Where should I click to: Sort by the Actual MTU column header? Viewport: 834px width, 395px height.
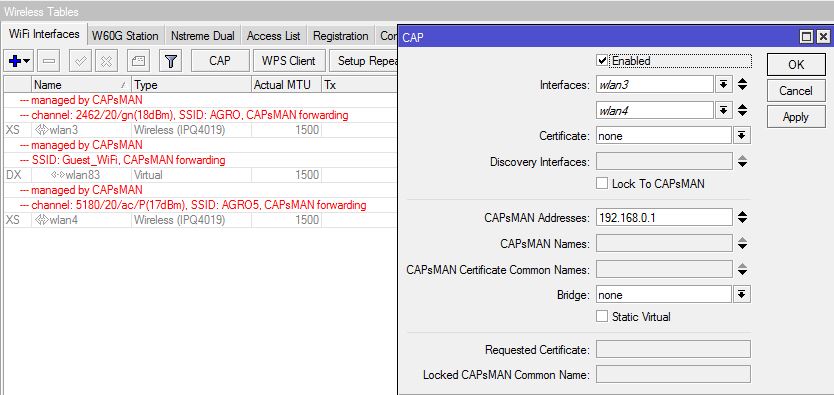pos(286,85)
